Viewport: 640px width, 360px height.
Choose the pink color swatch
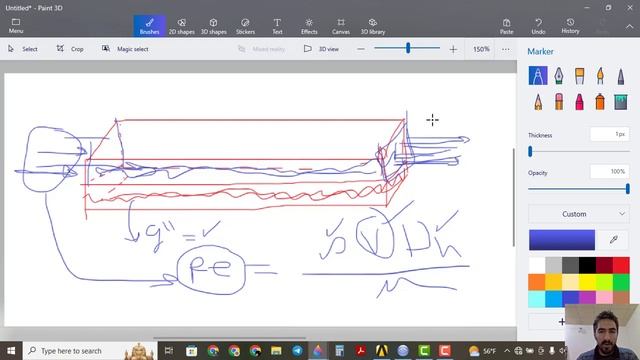(x=604, y=299)
